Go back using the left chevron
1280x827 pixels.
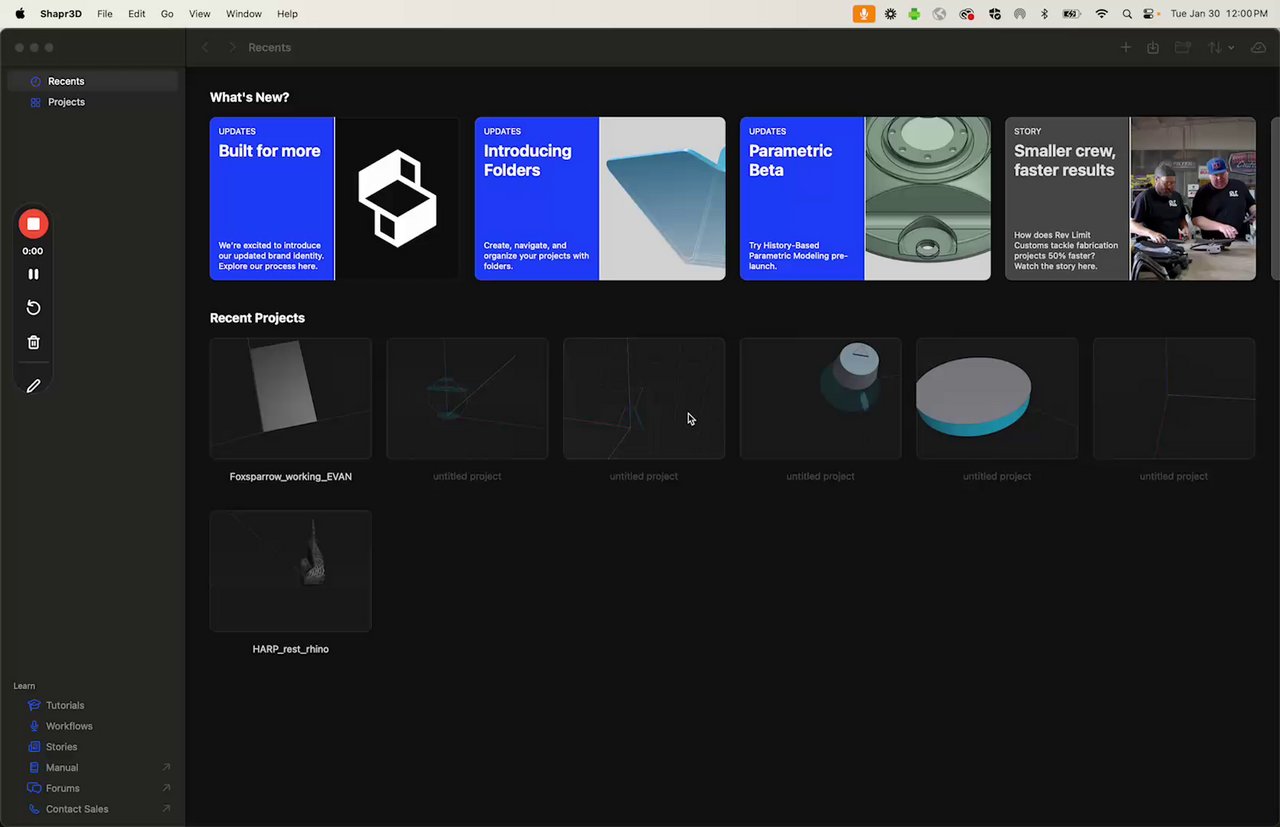tap(205, 48)
